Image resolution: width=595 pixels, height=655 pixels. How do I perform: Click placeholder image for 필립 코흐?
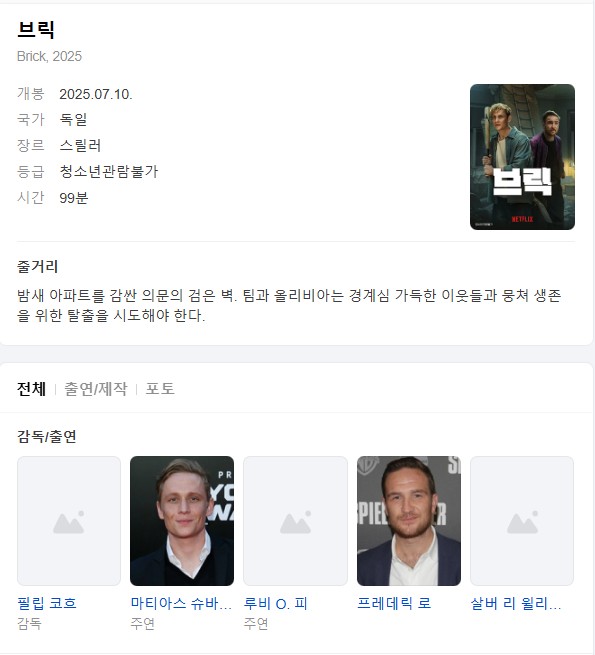coord(69,521)
